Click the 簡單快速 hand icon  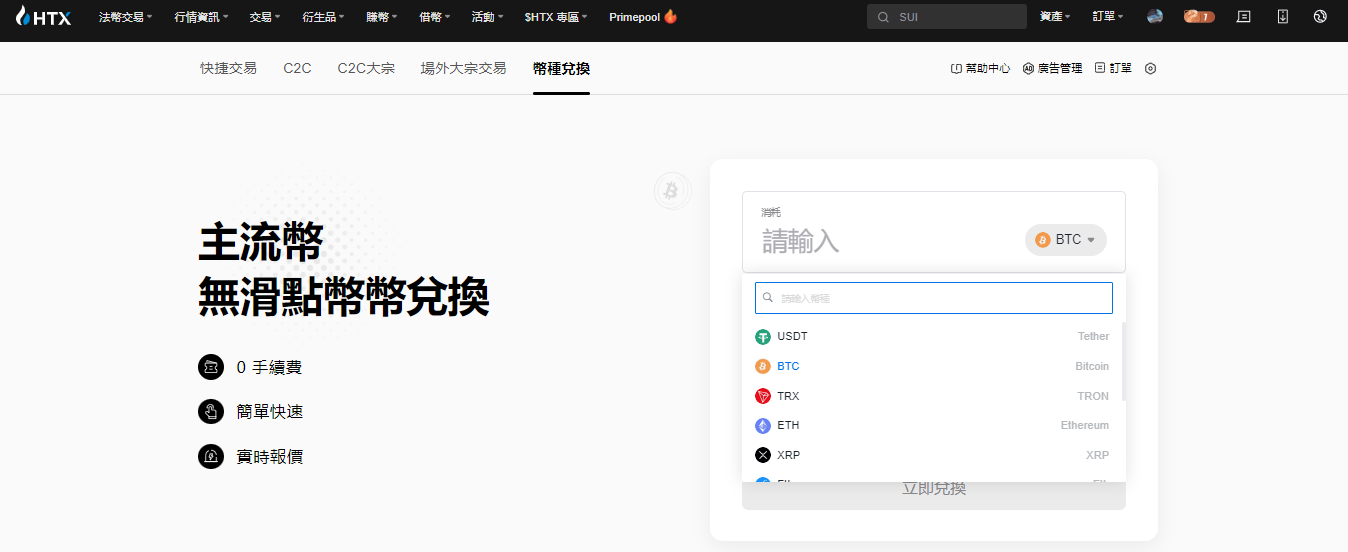(211, 411)
